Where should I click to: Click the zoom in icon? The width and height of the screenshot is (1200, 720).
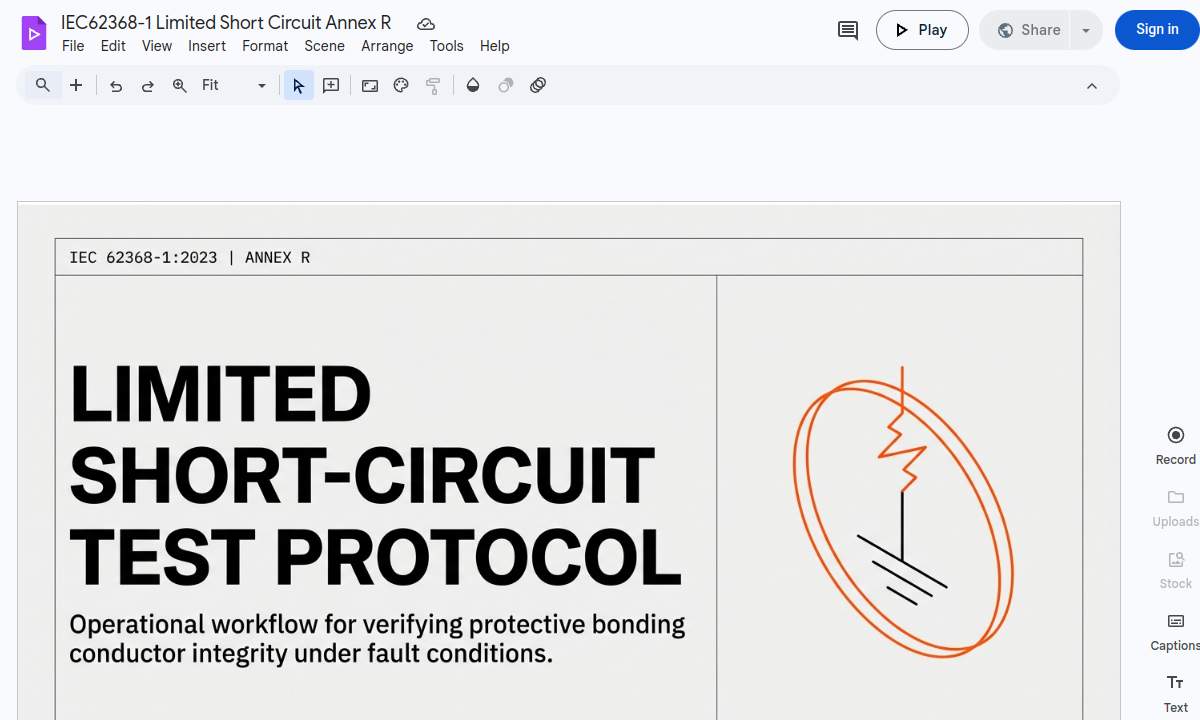pyautogui.click(x=180, y=85)
